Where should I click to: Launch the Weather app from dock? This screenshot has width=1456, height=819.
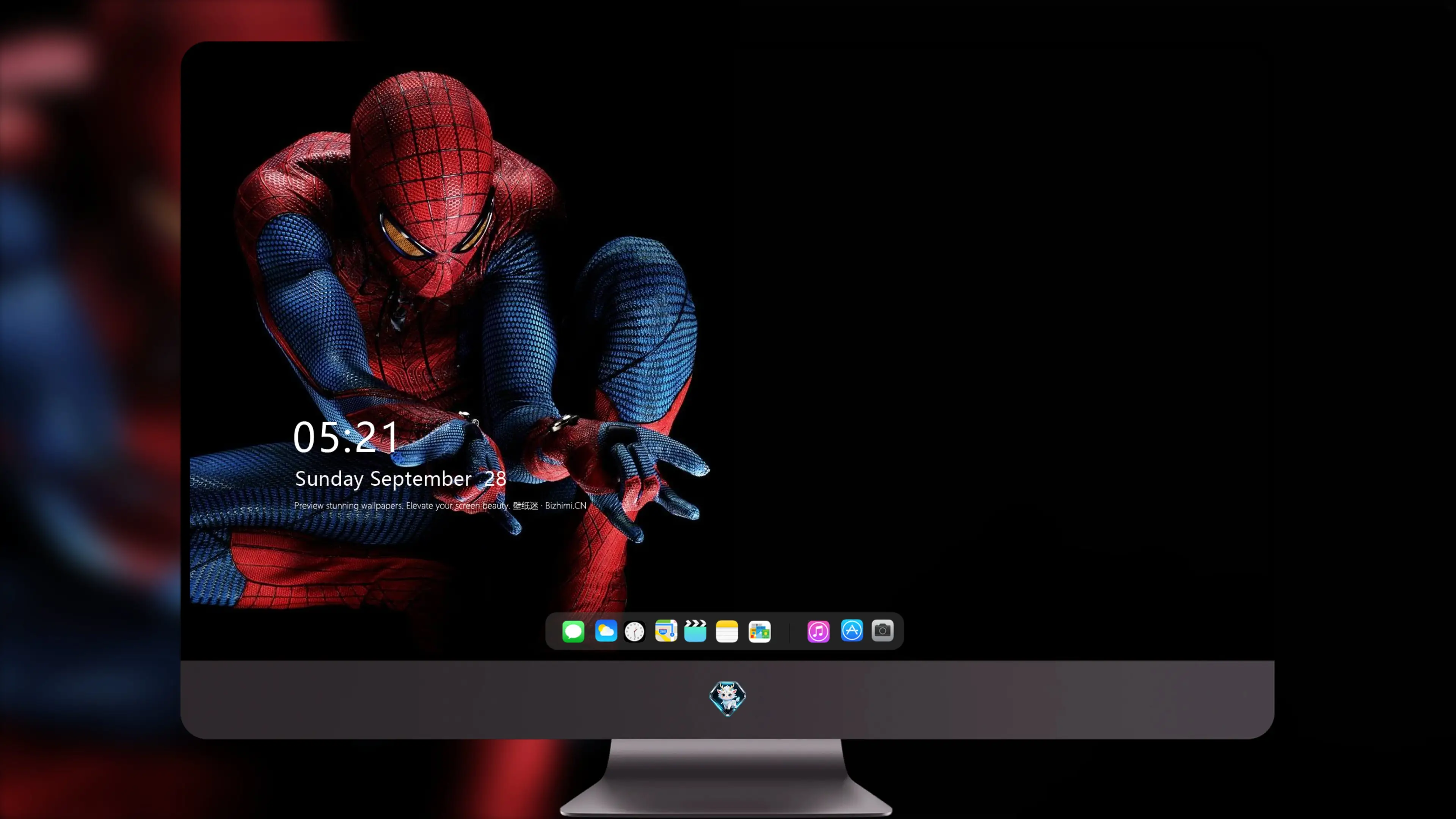tap(606, 631)
